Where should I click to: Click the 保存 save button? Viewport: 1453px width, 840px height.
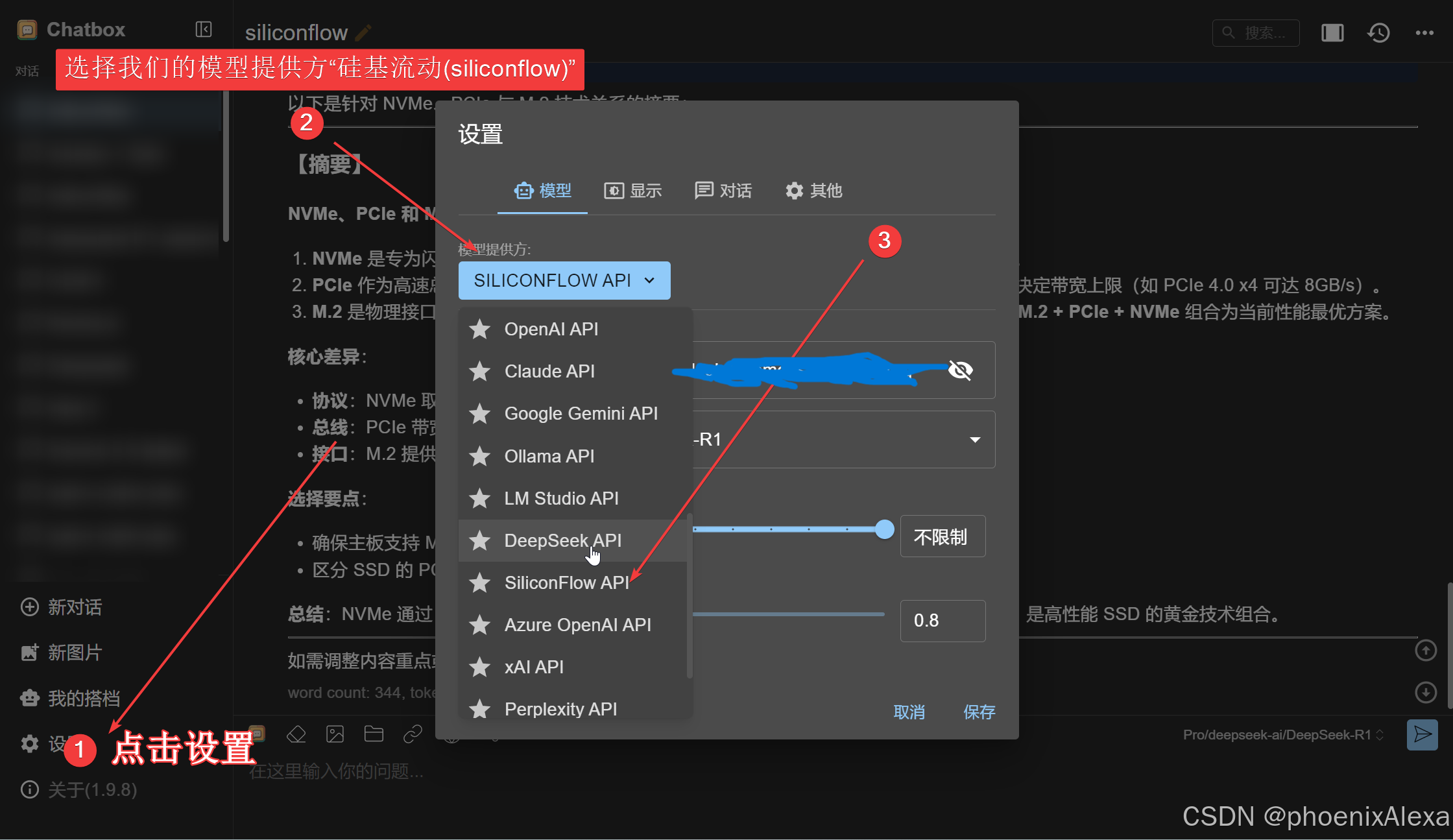point(979,712)
